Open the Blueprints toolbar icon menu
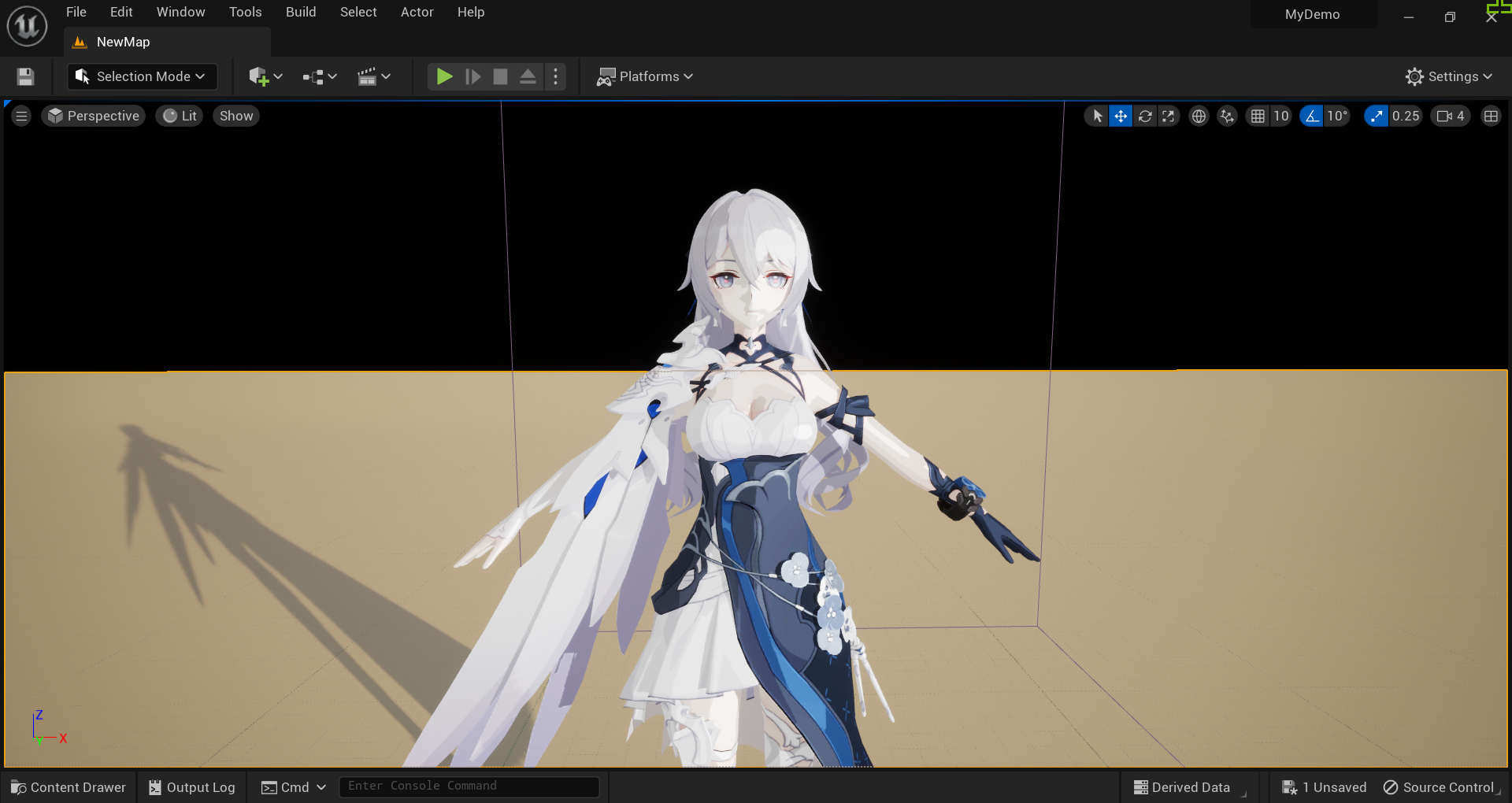 click(320, 76)
